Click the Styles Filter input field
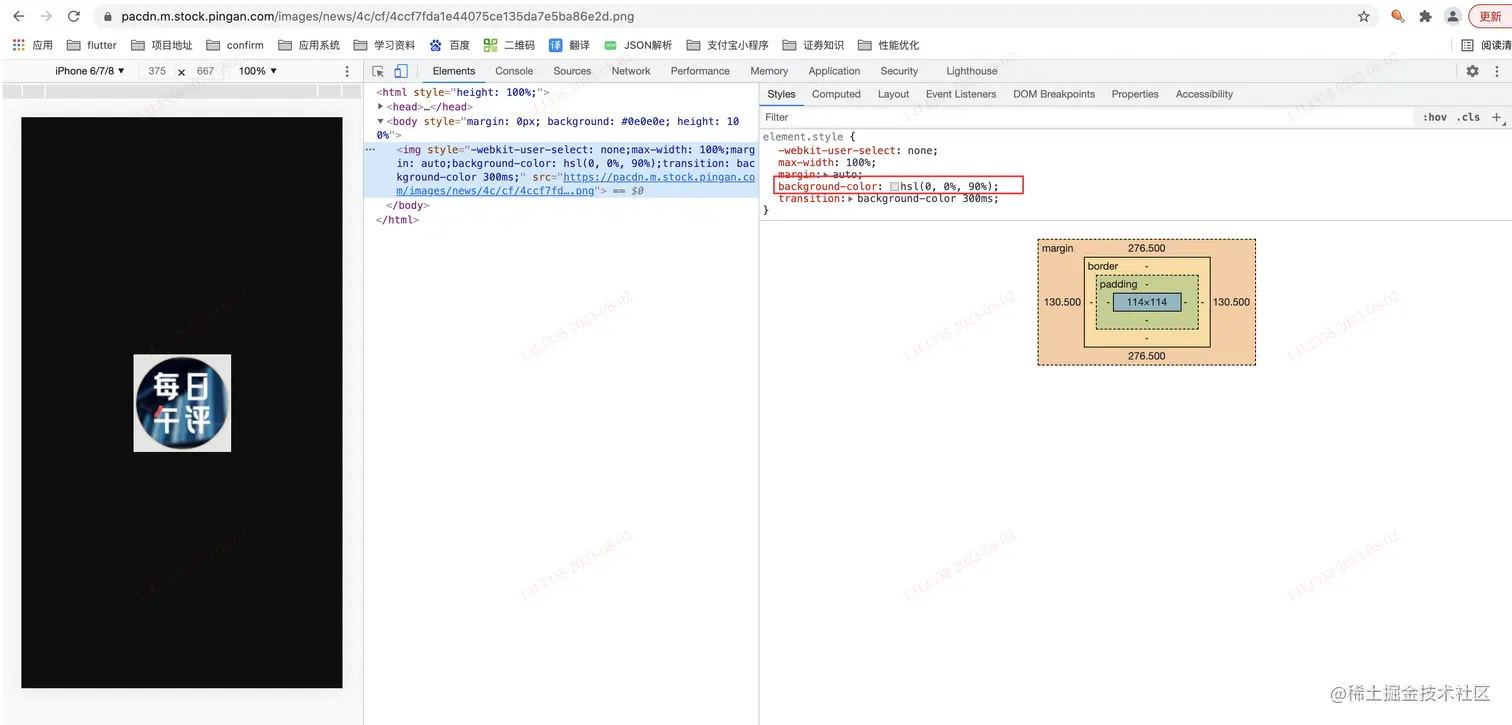This screenshot has height=725, width=1512. pyautogui.click(x=1085, y=117)
